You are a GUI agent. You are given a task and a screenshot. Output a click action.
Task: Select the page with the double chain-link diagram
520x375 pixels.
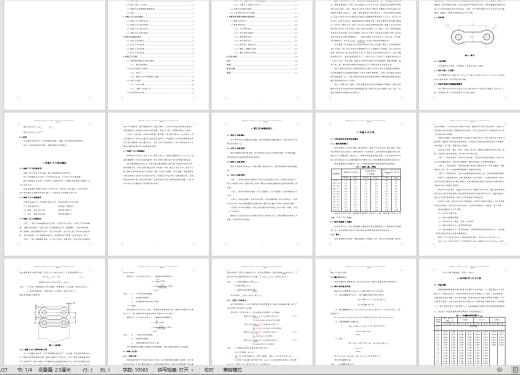pyautogui.click(x=54, y=312)
